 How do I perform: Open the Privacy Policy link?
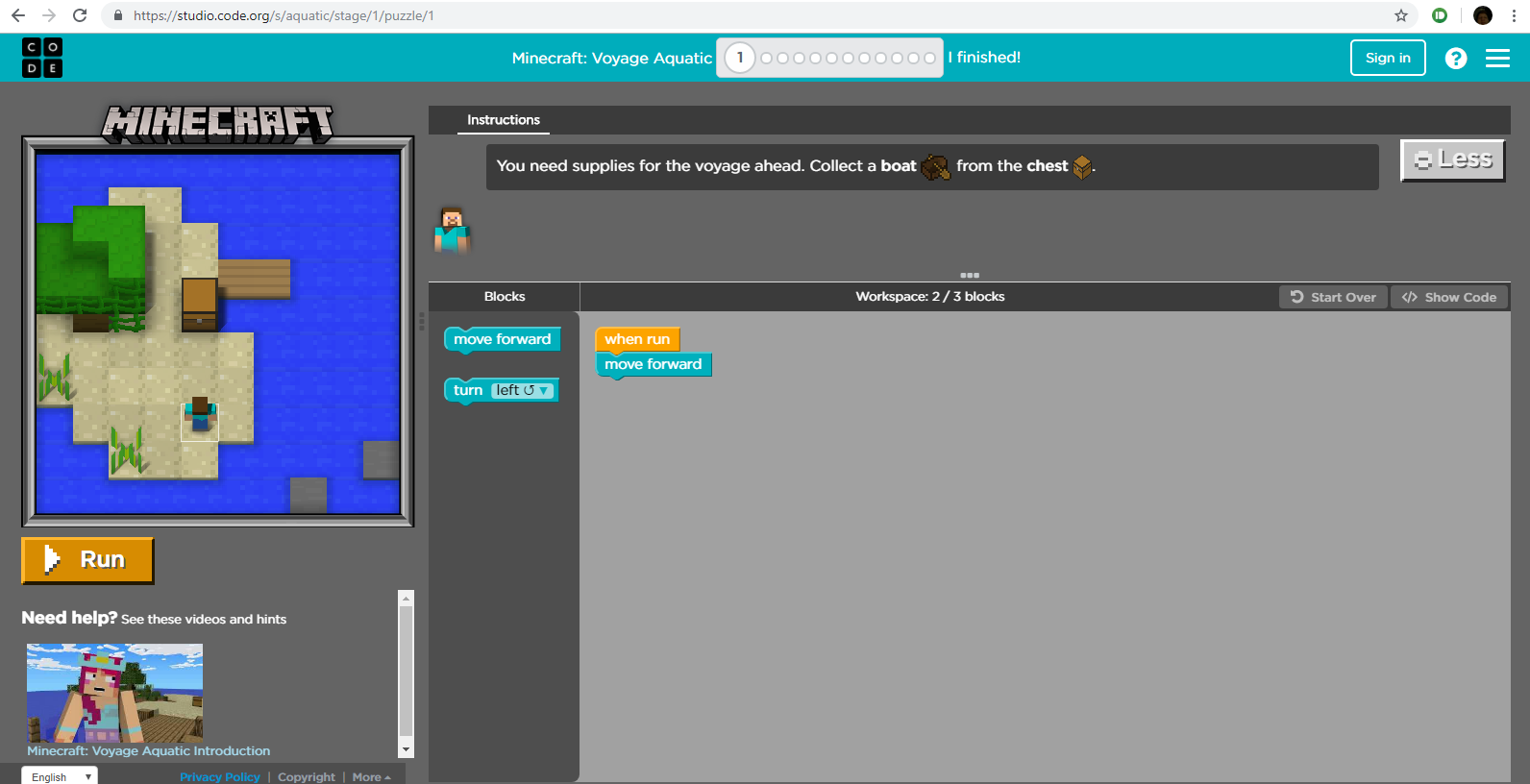click(x=220, y=776)
